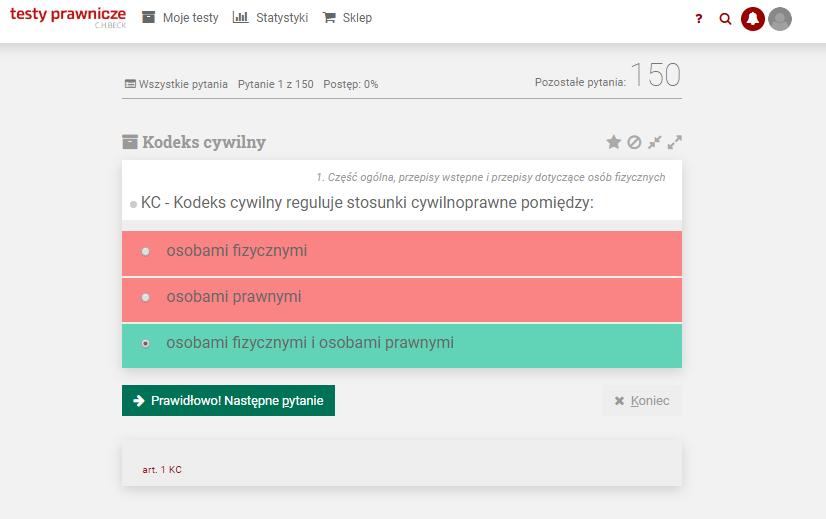Exclude question using the ban circle icon

634,142
